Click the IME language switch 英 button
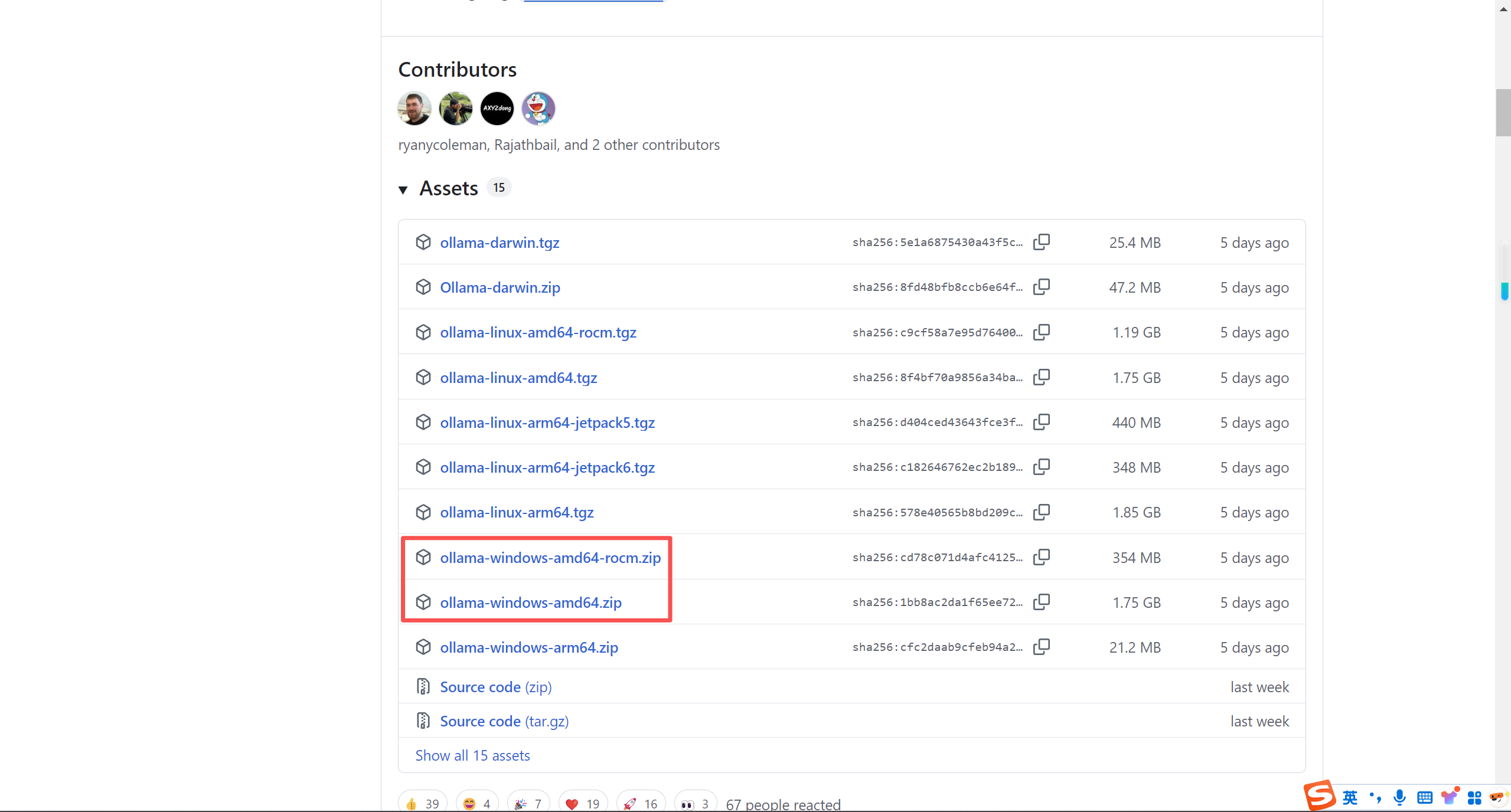This screenshot has width=1511, height=812. (1350, 797)
